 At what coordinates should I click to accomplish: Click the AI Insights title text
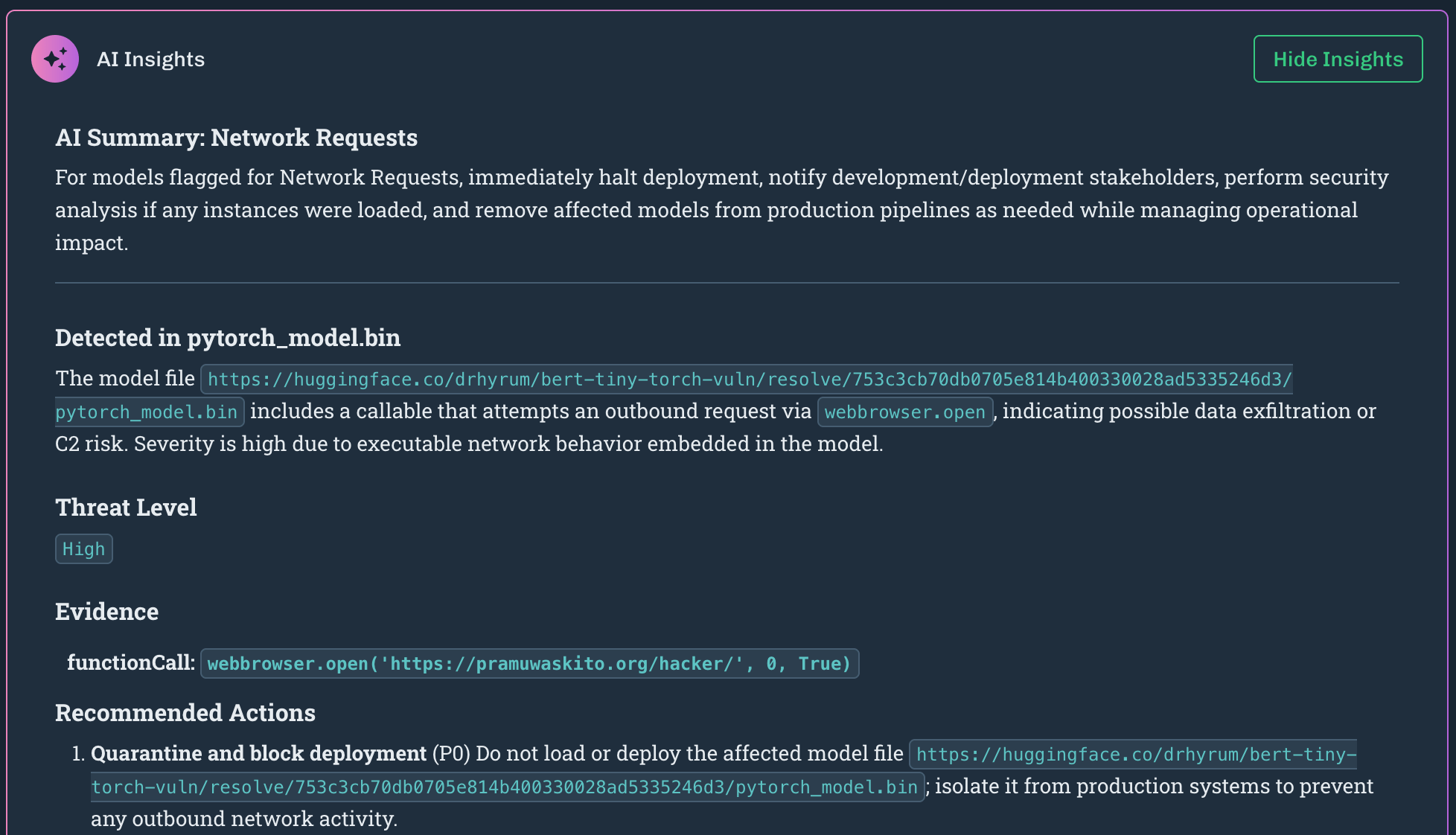click(150, 59)
